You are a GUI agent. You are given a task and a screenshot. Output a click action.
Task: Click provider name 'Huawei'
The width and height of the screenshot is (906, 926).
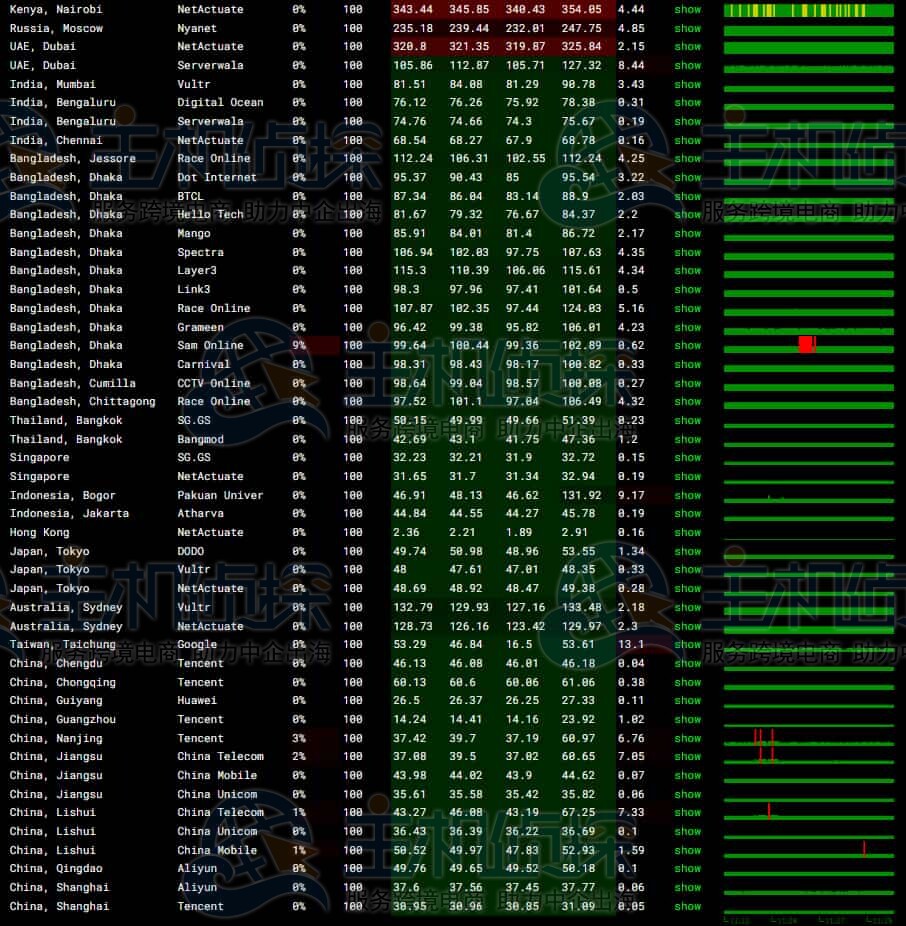point(197,700)
